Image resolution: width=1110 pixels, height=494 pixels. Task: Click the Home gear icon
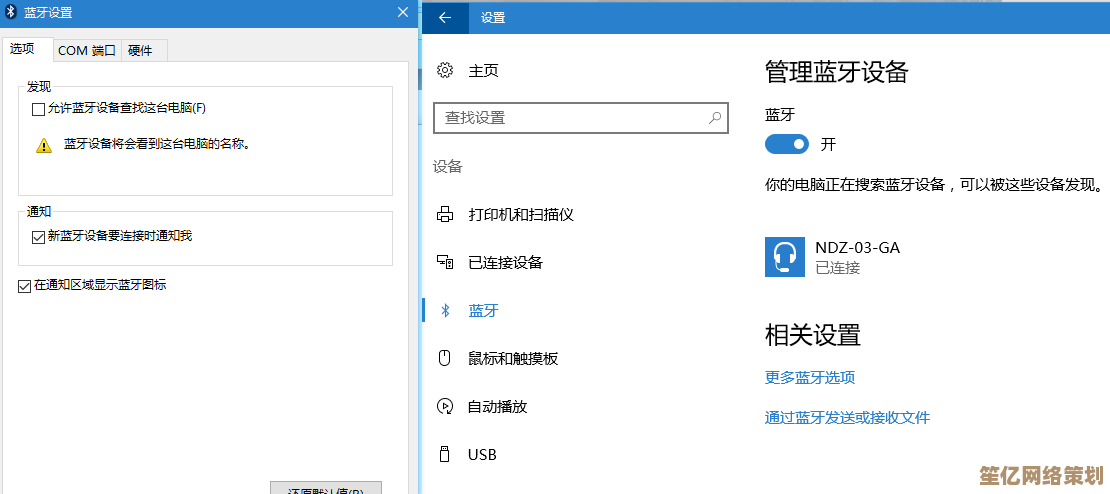coord(446,70)
